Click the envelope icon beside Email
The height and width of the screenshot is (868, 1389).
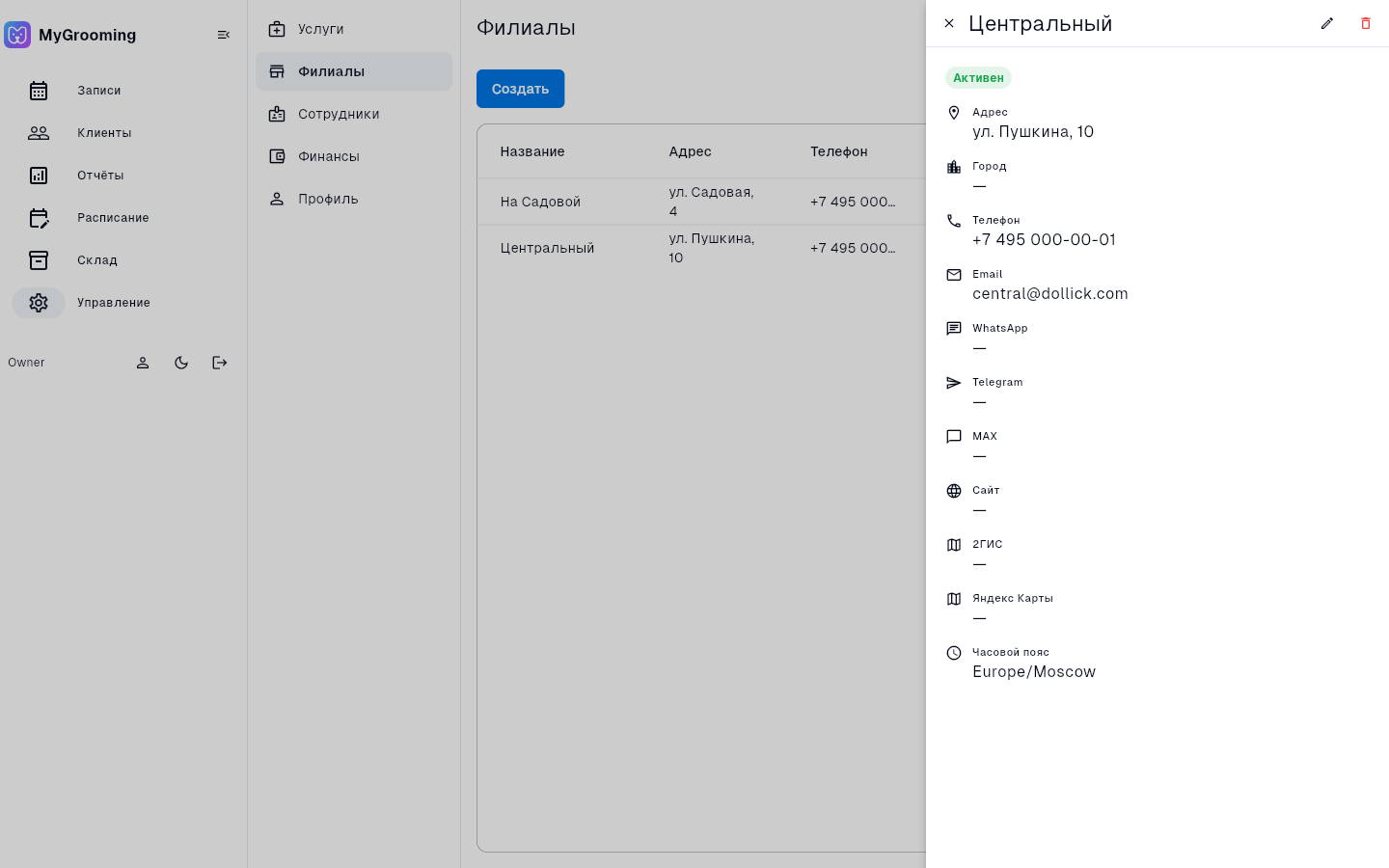coord(954,275)
